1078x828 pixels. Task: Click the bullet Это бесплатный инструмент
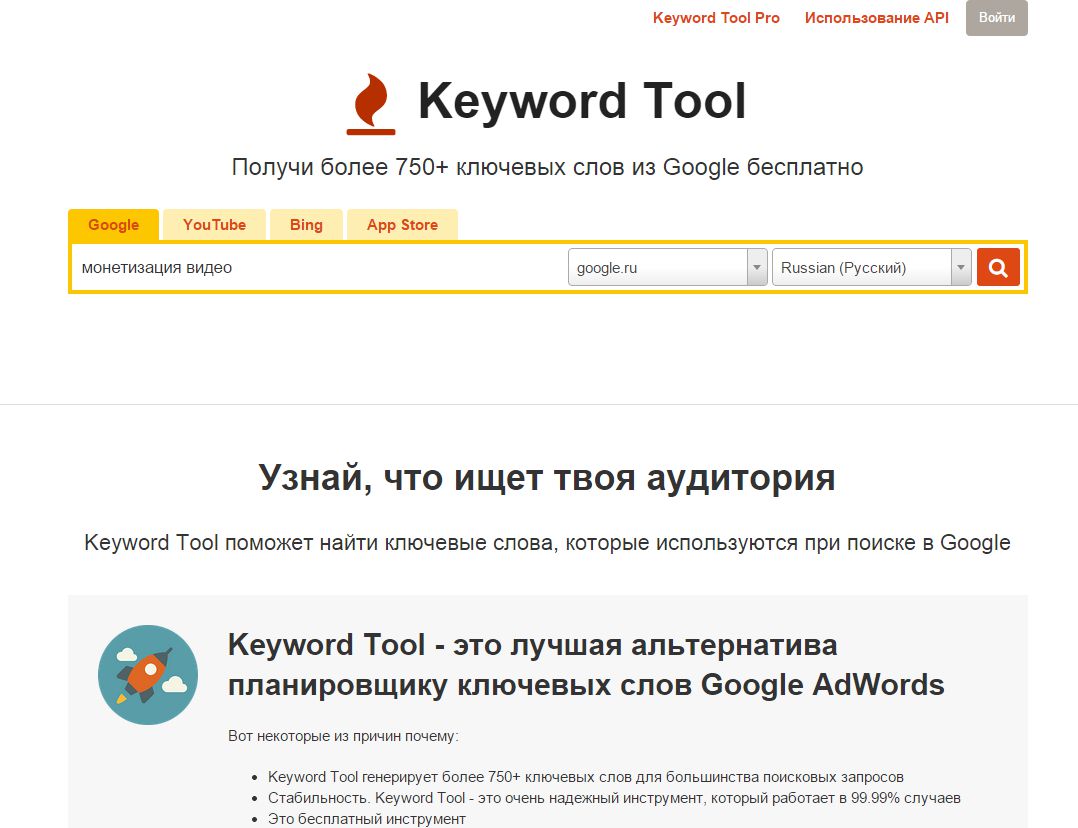pos(366,819)
